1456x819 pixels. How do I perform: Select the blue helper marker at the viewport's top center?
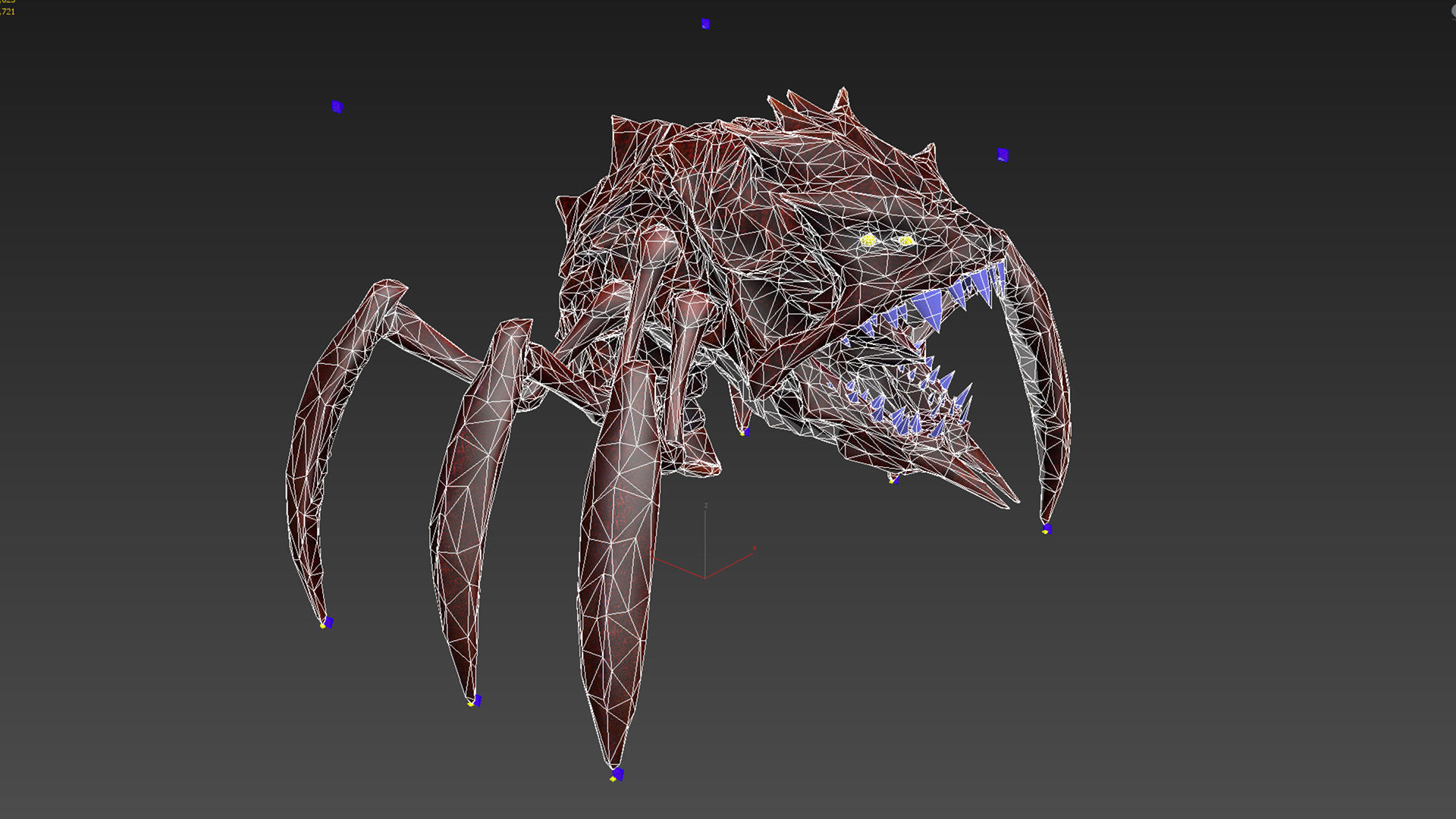(705, 24)
